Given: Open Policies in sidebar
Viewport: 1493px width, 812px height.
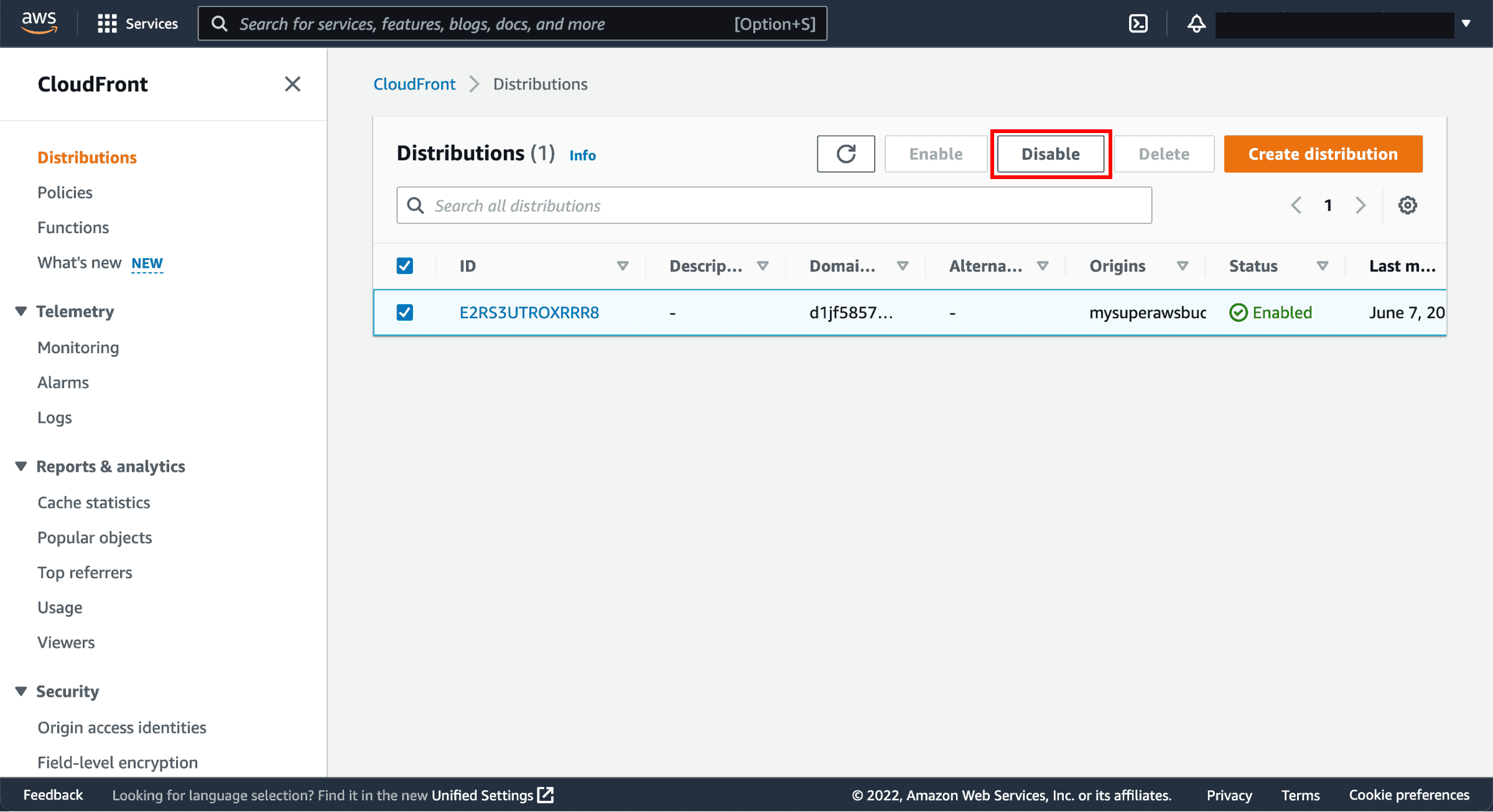Looking at the screenshot, I should [65, 193].
